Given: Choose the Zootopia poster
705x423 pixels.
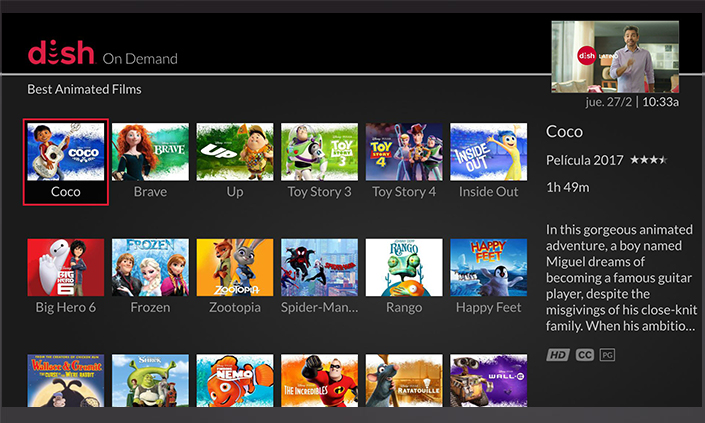Looking at the screenshot, I should 235,267.
